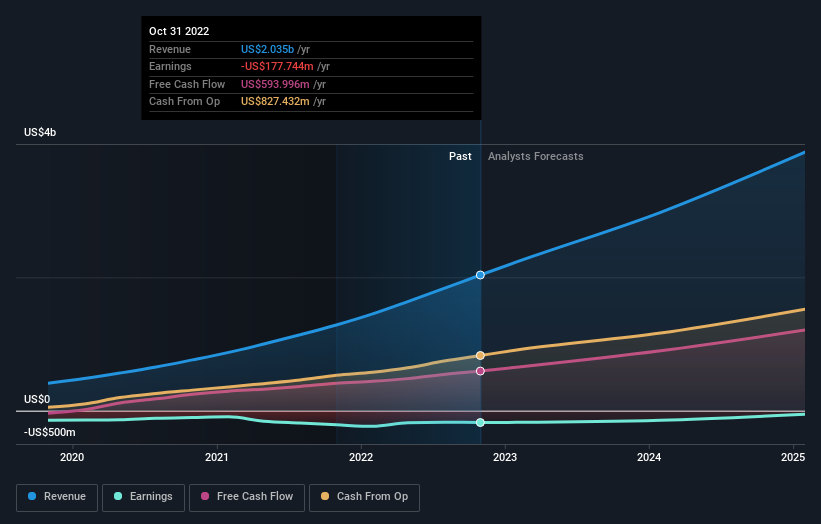Click the pink Free Cash Flow legend dot

point(205,496)
